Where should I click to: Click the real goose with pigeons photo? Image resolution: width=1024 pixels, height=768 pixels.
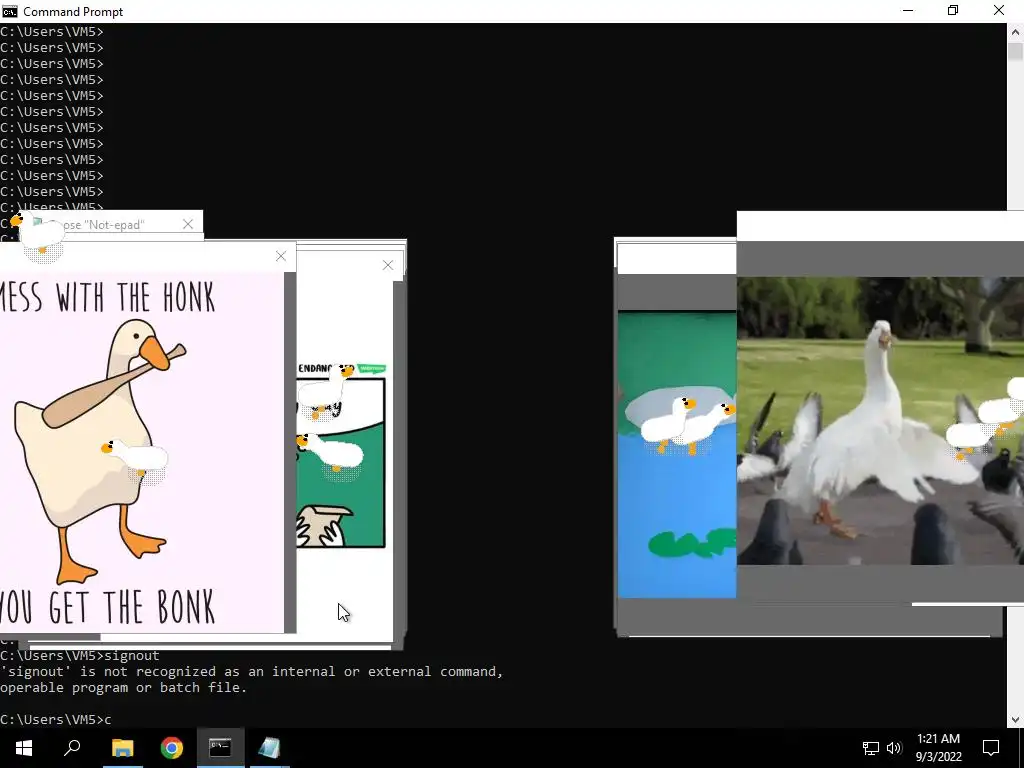point(880,421)
